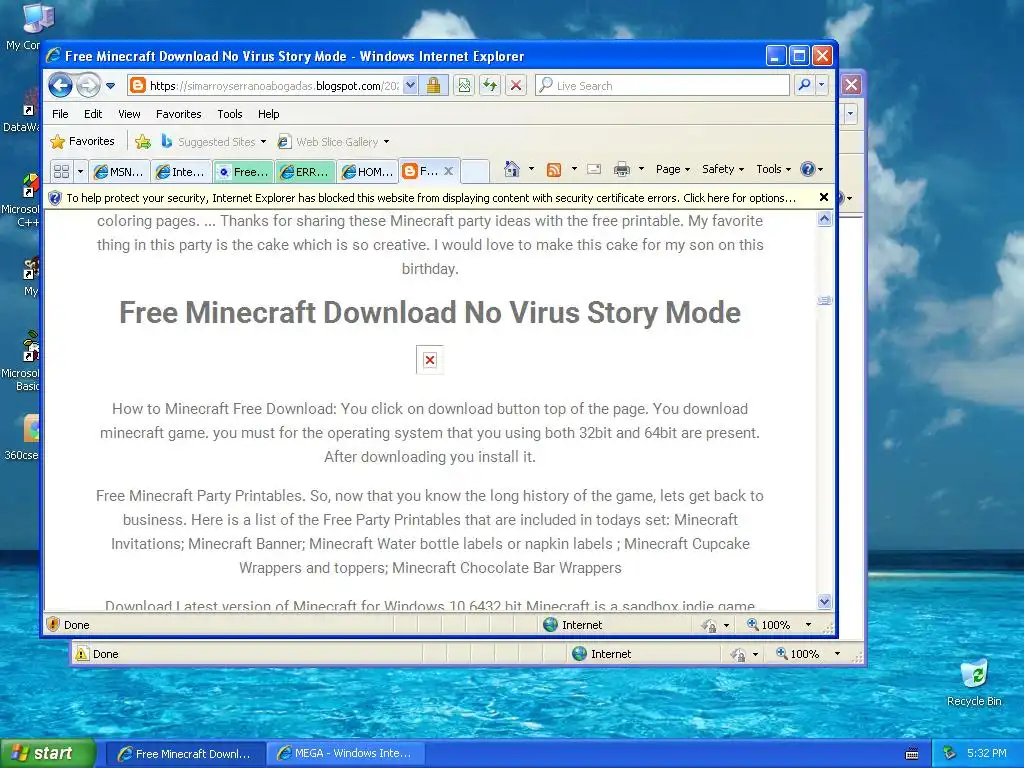Viewport: 1024px width, 768px height.
Task: Click the 100% zoom level button
Action: (769, 625)
